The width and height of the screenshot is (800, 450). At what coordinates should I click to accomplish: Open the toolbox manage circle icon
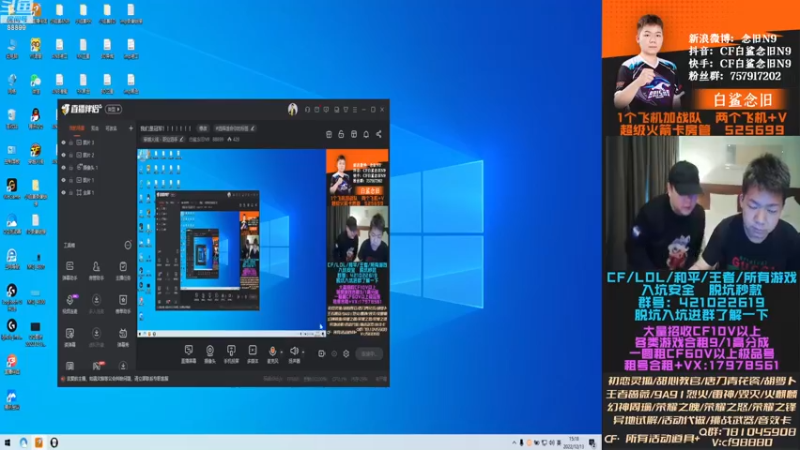click(128, 245)
